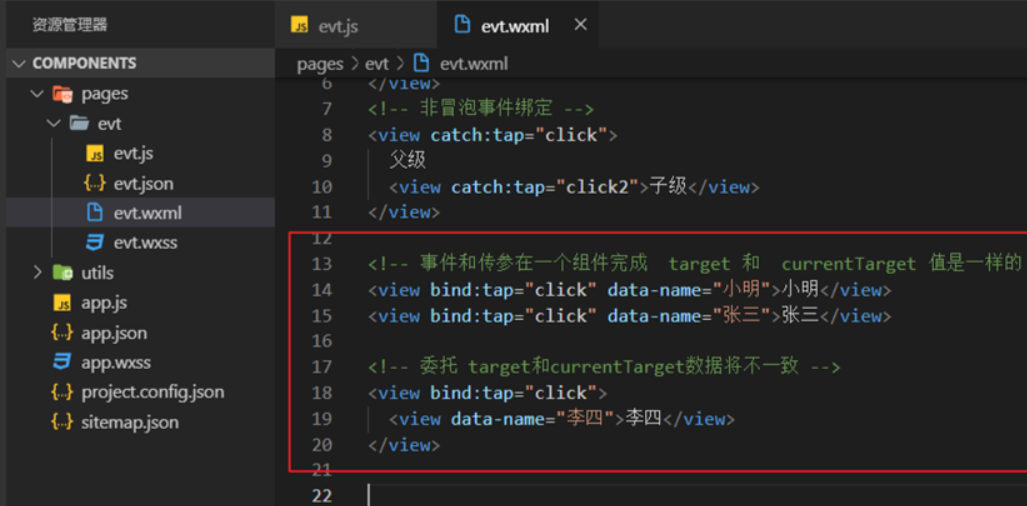This screenshot has height=506, width=1027.
Task: Expand the utils folder chevron
Action: pyautogui.click(x=37, y=272)
